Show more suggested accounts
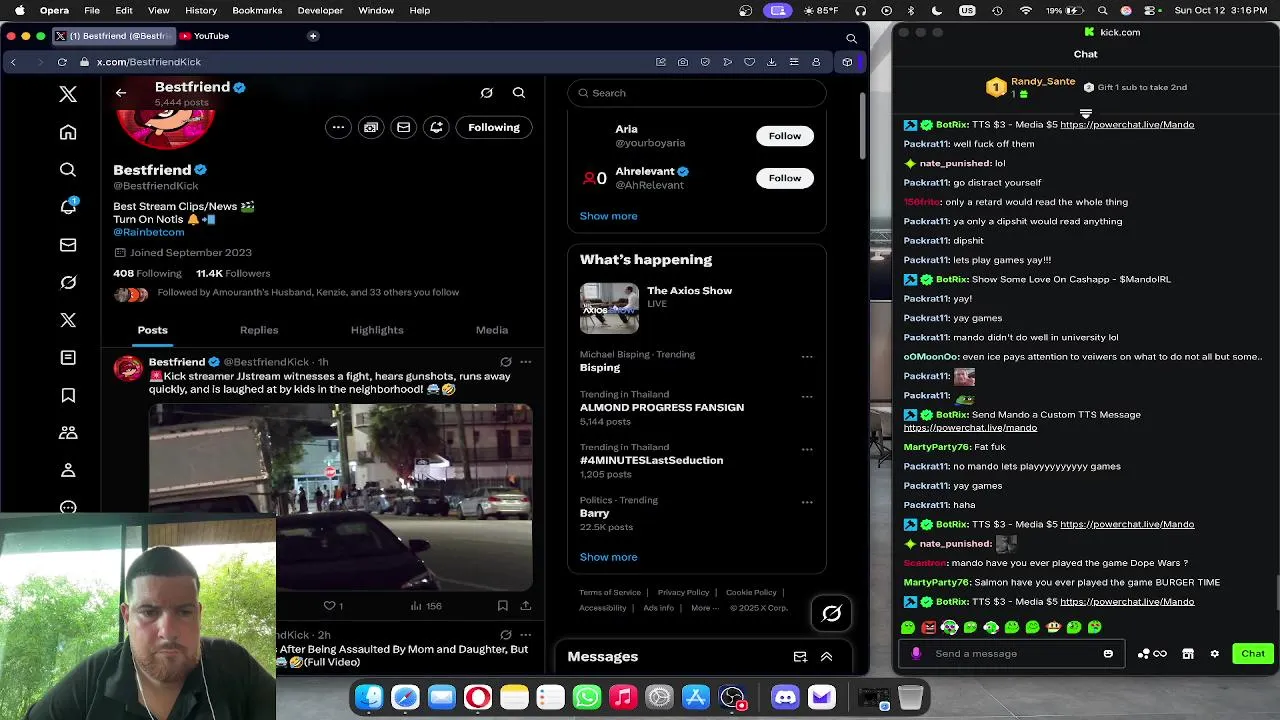The image size is (1280, 720). pos(608,216)
